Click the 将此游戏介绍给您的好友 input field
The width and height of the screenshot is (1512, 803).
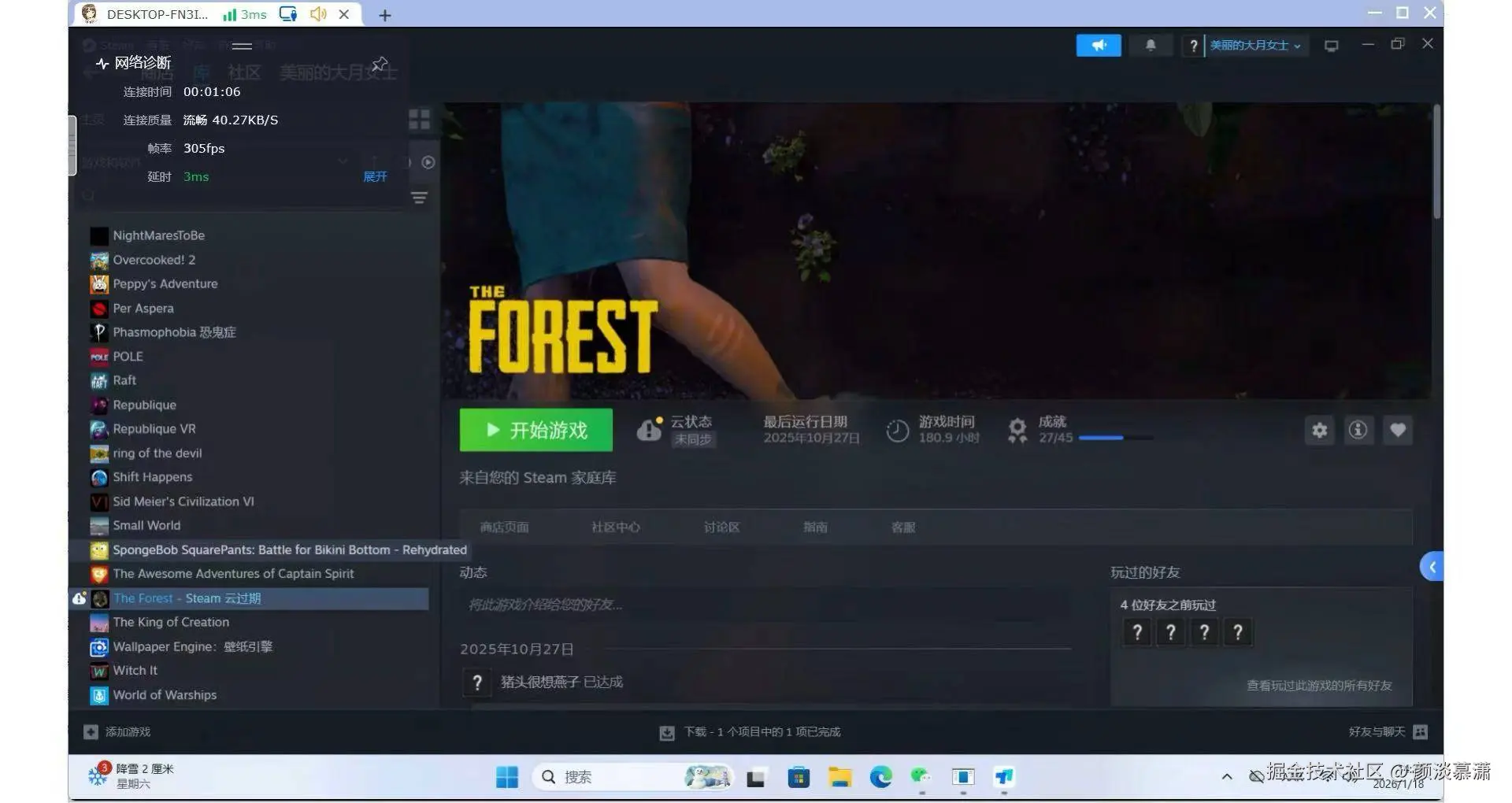tap(765, 605)
